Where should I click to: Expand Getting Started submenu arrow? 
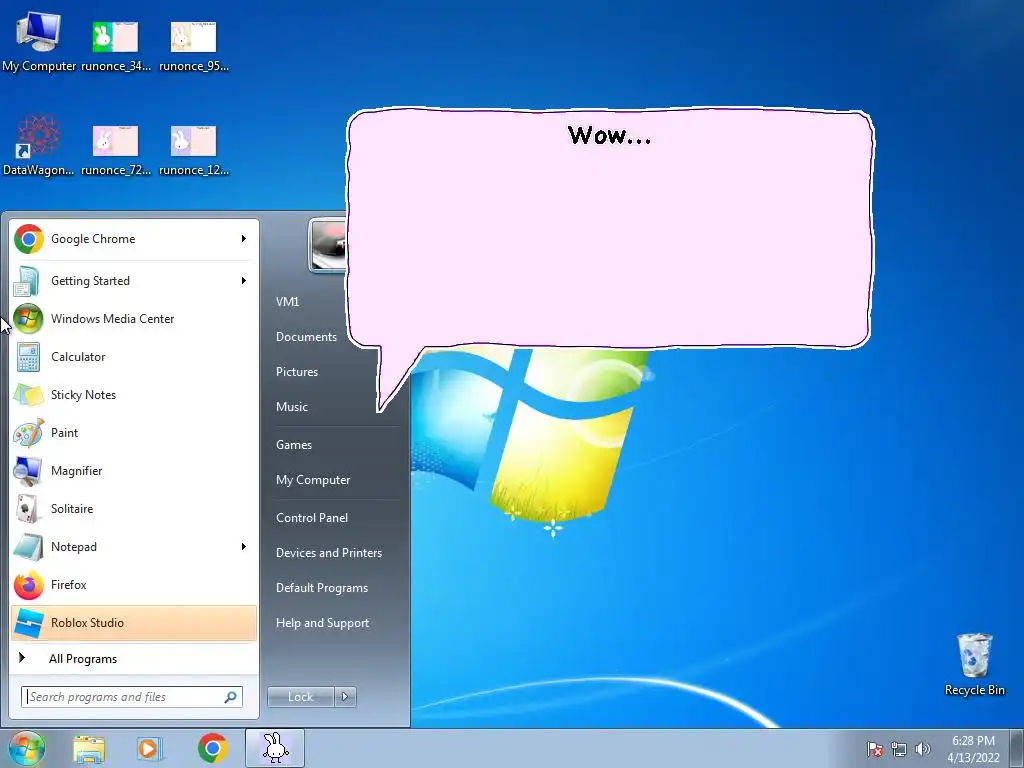244,281
